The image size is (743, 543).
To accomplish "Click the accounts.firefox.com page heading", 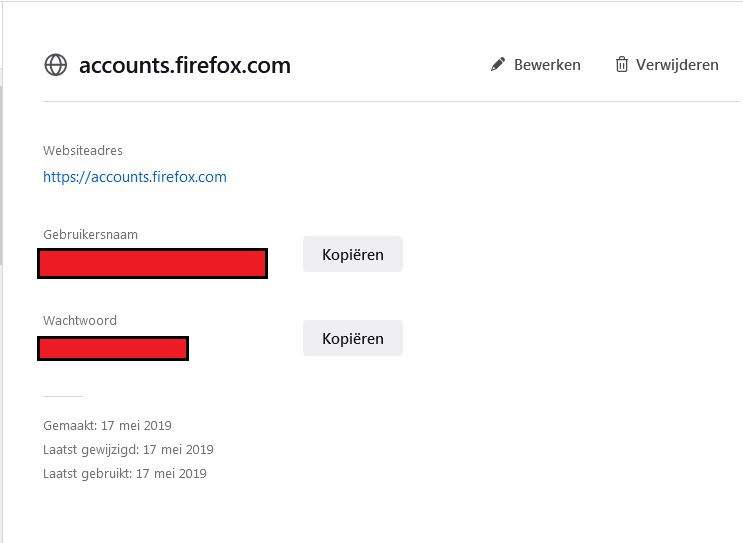I will (x=185, y=66).
